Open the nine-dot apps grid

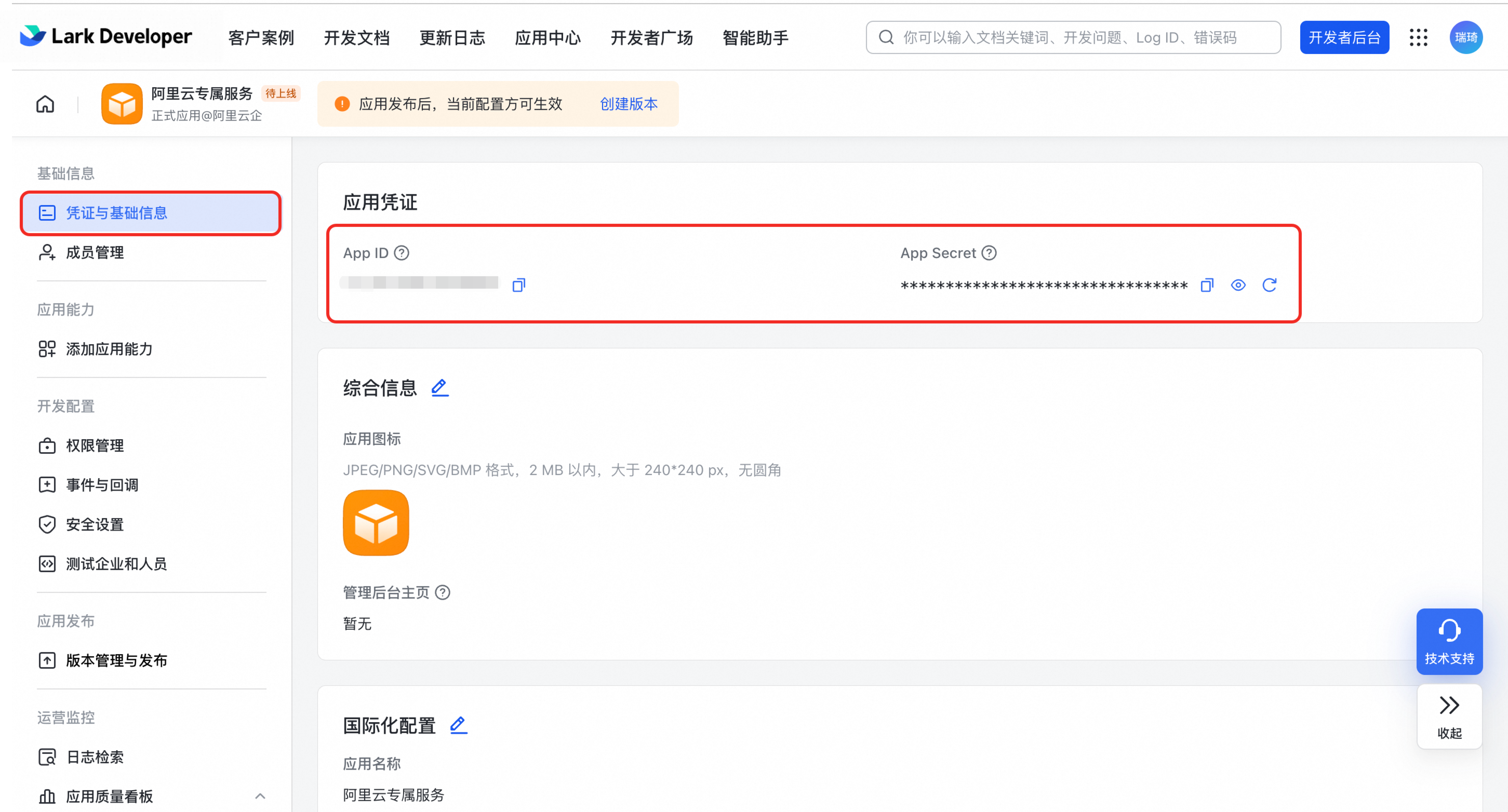click(x=1418, y=37)
